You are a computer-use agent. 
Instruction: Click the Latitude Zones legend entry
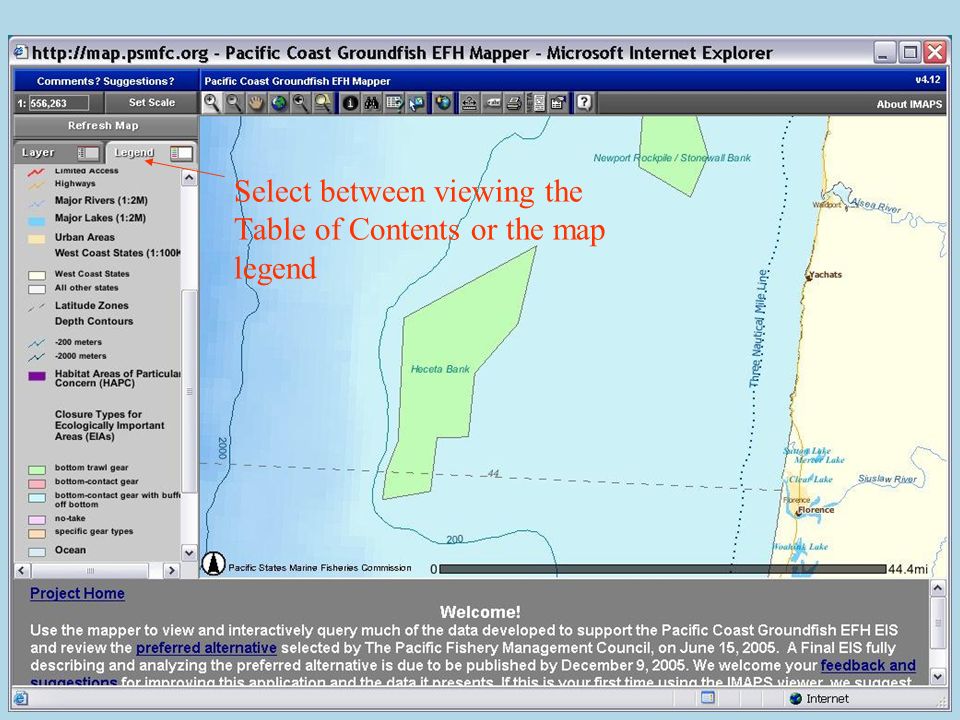92,305
